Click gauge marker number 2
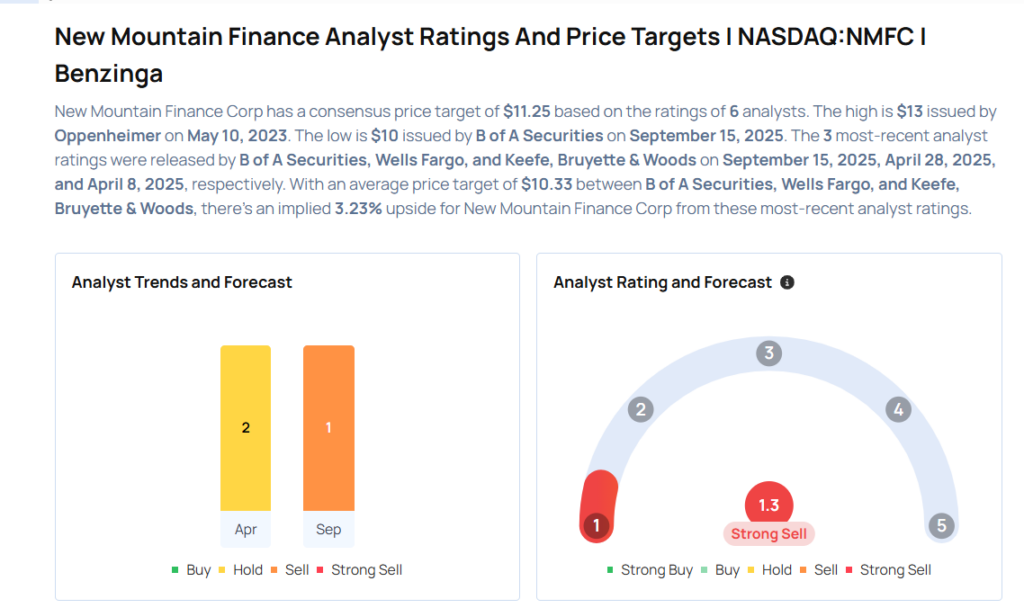 tap(640, 409)
